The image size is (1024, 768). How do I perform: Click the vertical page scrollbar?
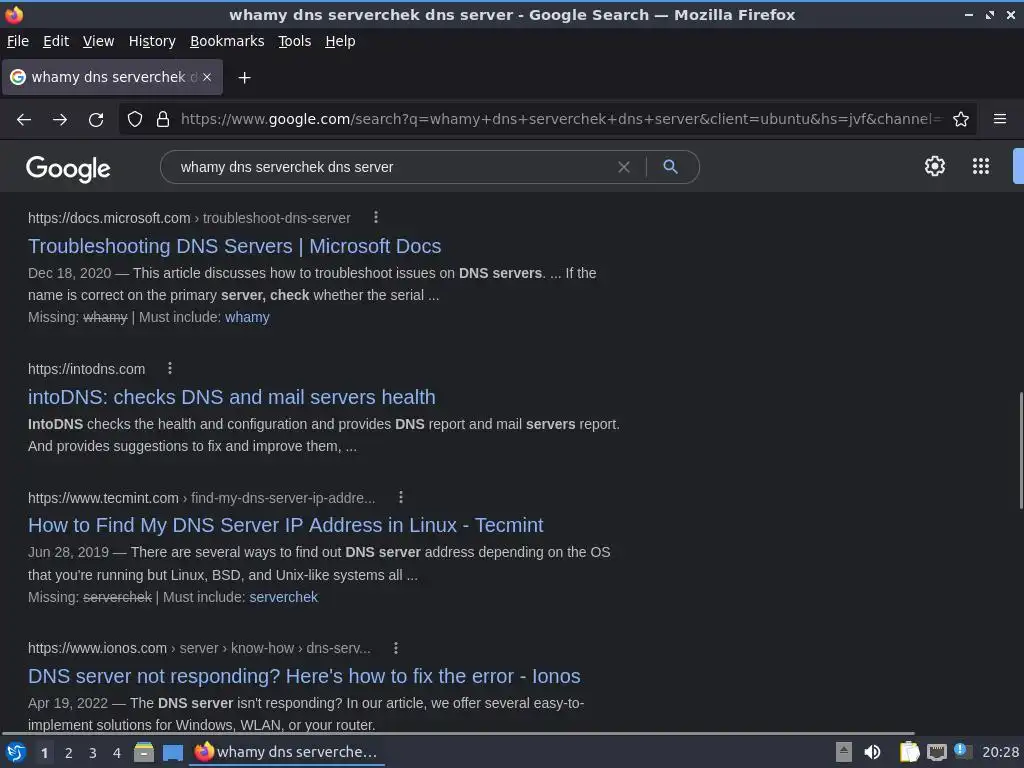pos(1021,450)
